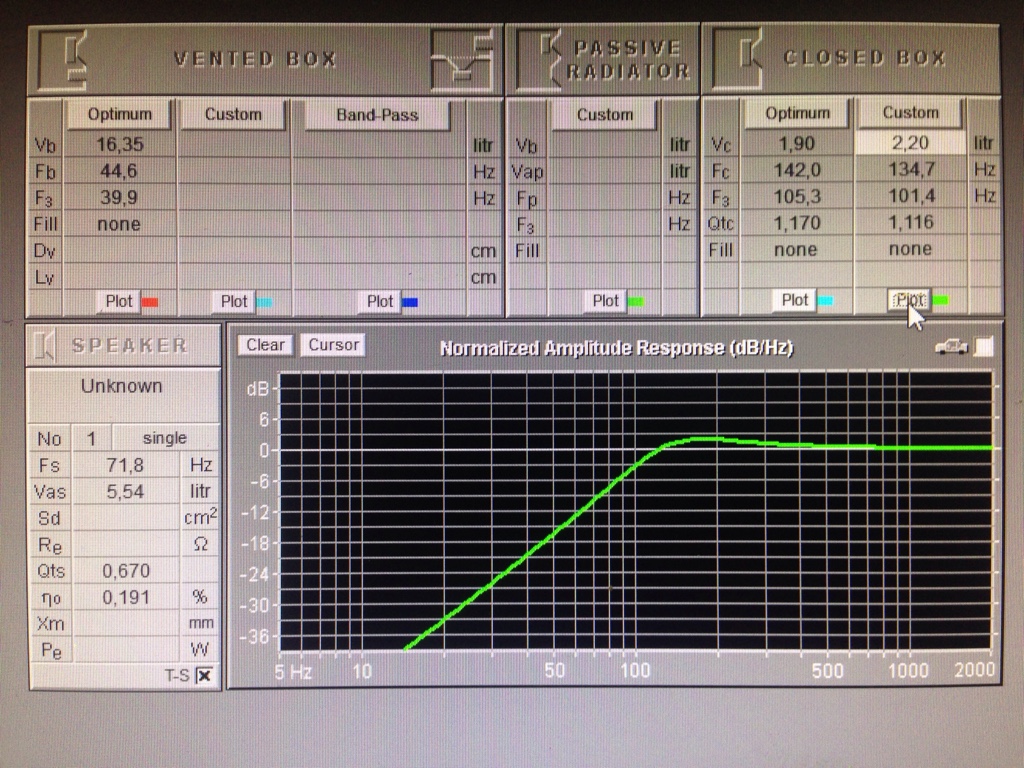
Task: Plot the band-pass response (blue)
Action: pos(379,301)
